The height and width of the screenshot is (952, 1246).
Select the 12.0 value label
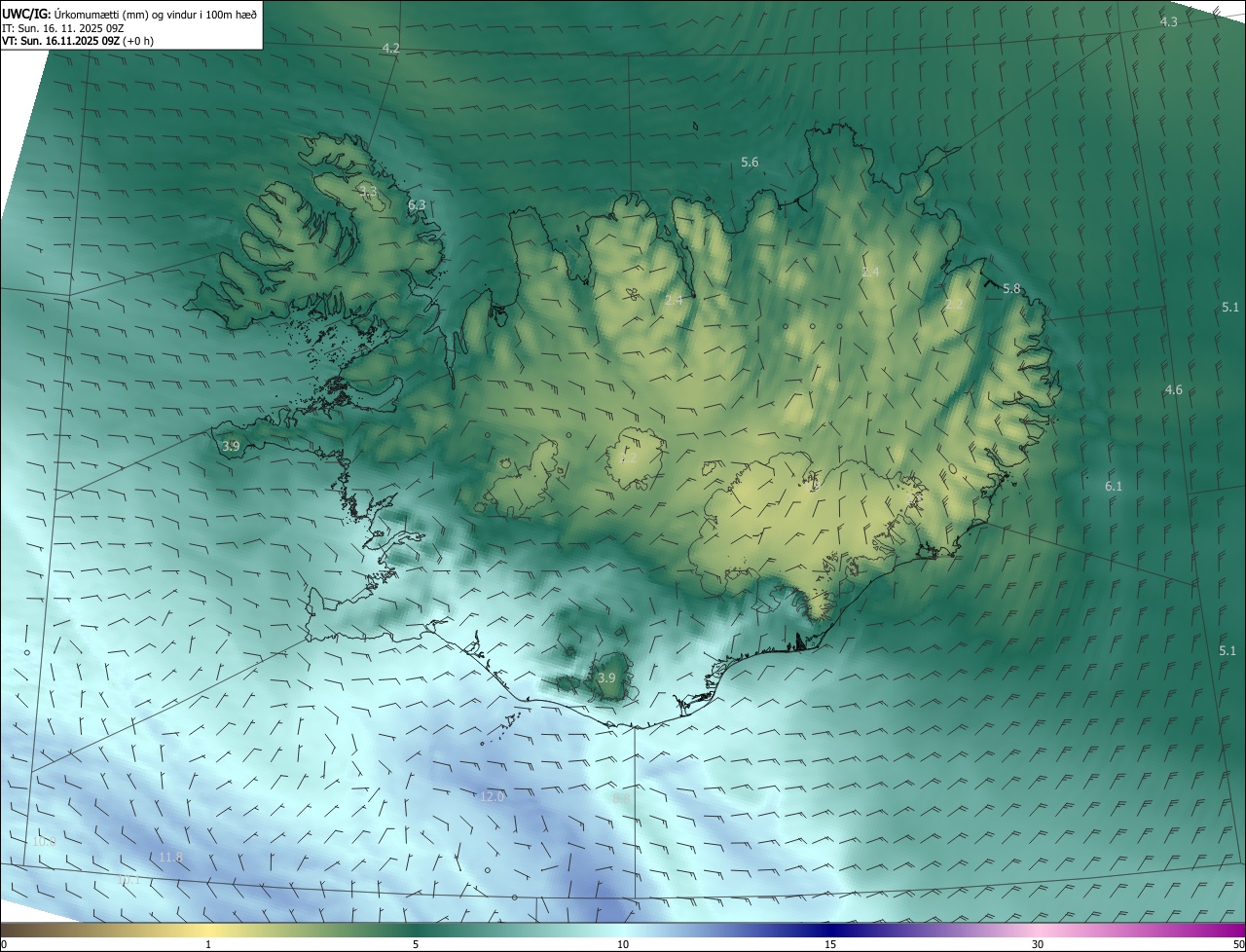[x=493, y=796]
